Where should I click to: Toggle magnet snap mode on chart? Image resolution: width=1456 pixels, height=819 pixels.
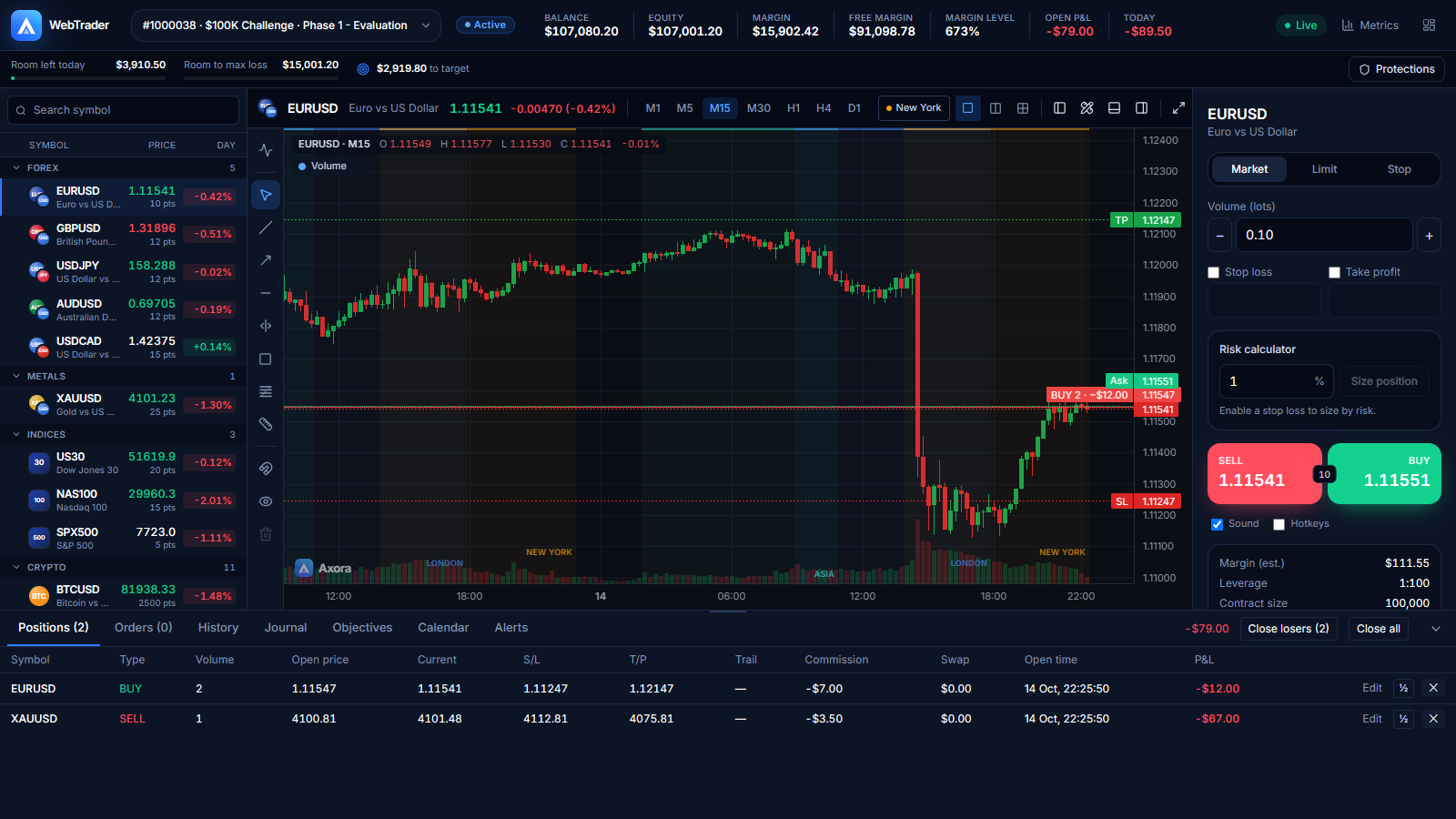click(x=266, y=469)
